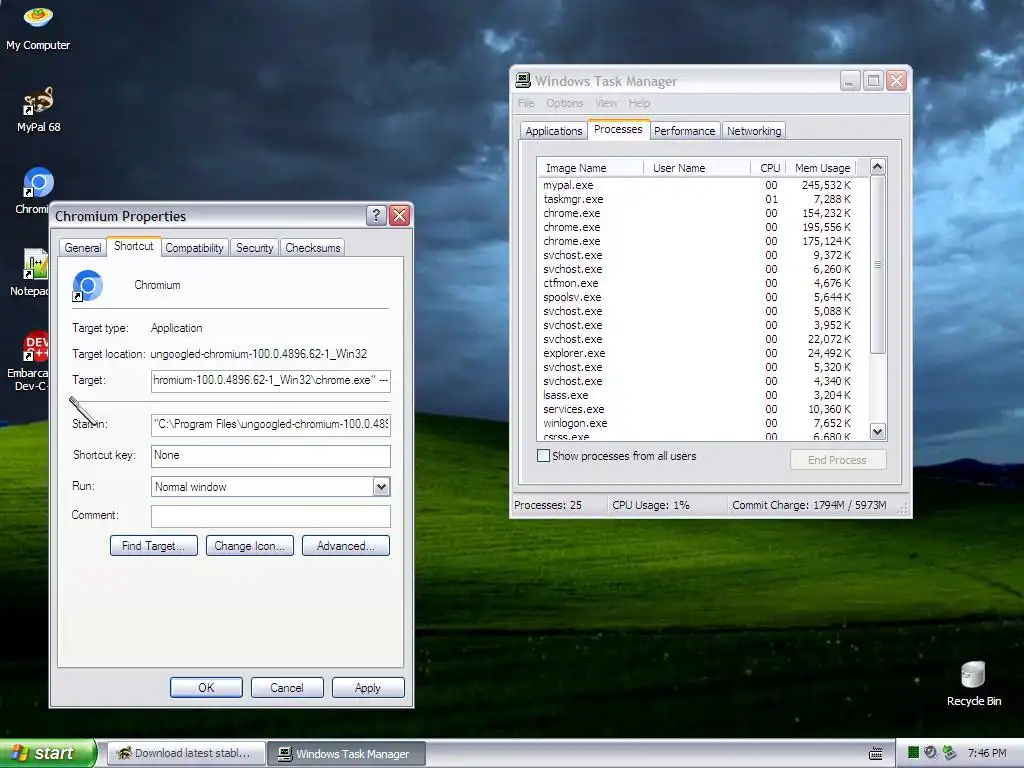1024x768 pixels.
Task: Sort by User Name column header
Action: tap(697, 168)
